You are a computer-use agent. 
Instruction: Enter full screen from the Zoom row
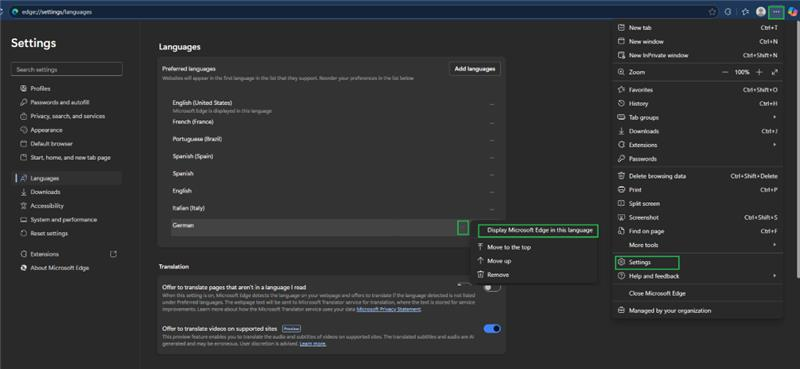774,72
